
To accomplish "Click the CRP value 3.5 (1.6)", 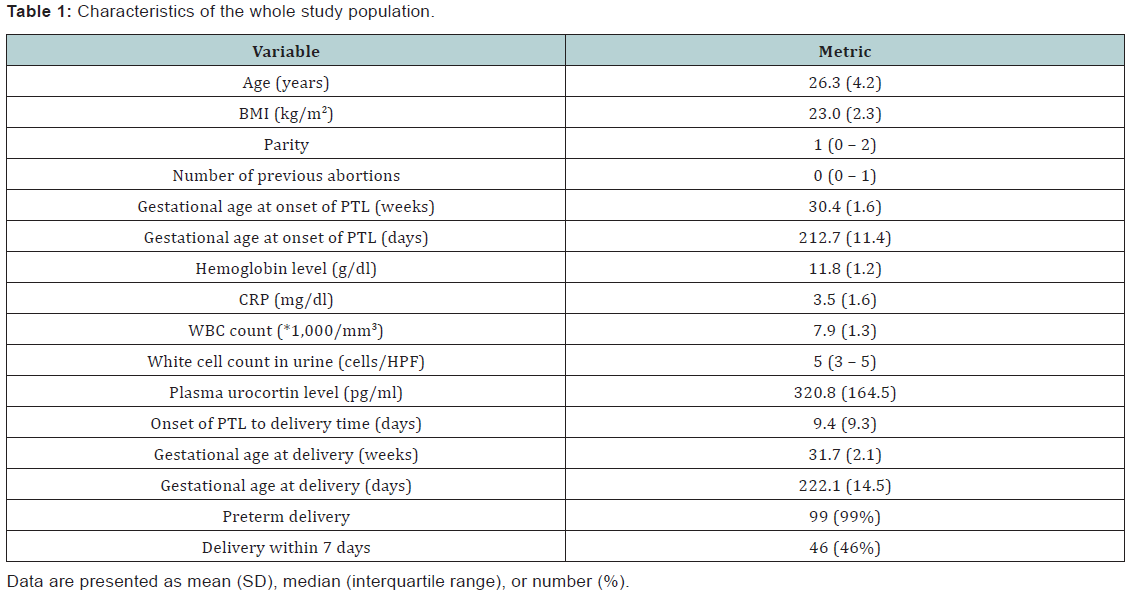I will 845,299.
